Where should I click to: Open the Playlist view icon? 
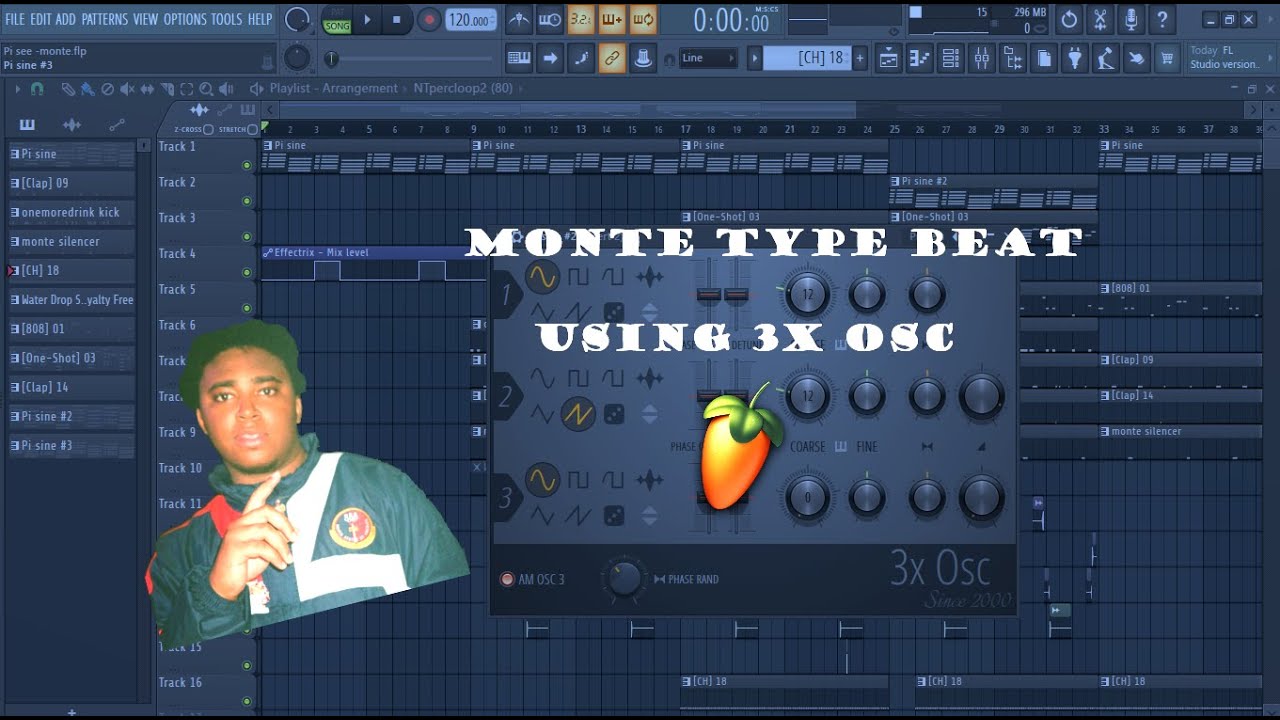[889, 59]
